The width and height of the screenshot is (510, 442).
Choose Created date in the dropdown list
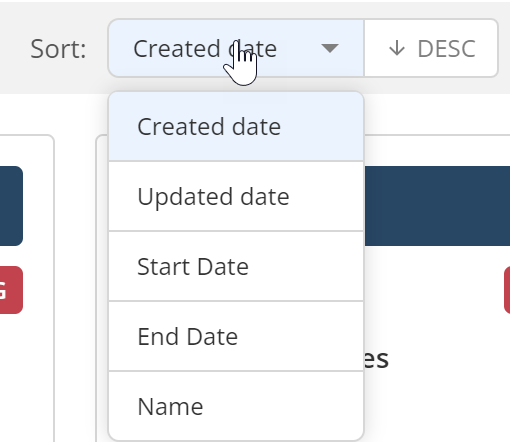[x=236, y=127]
